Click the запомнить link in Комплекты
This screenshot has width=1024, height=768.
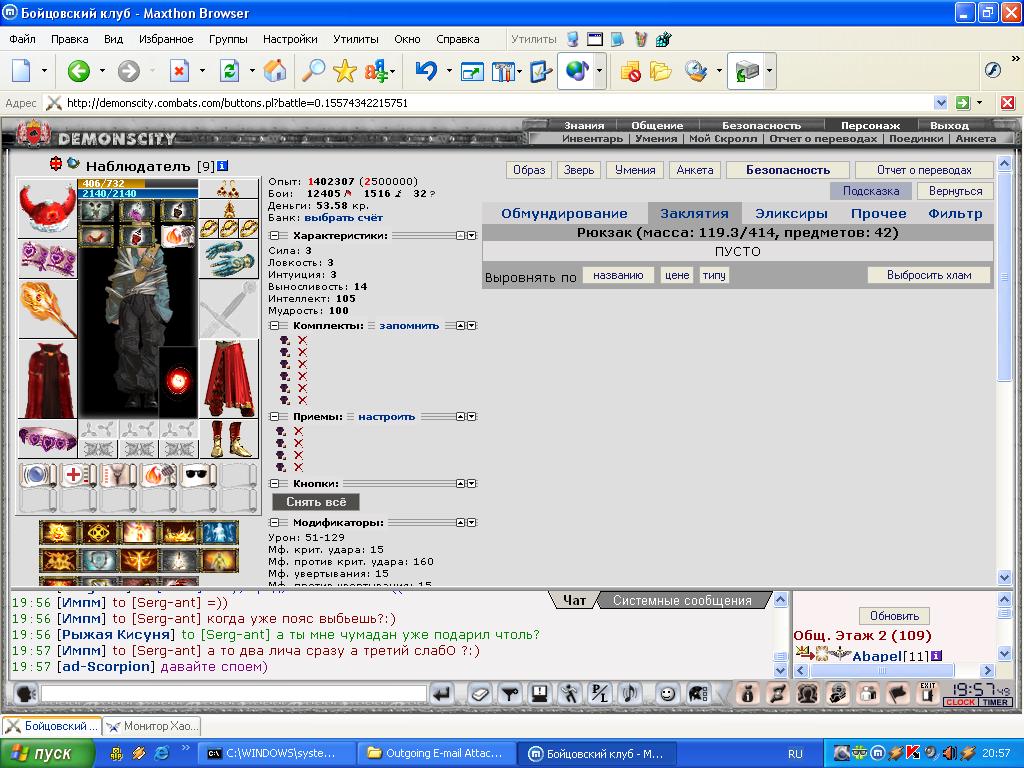click(409, 325)
